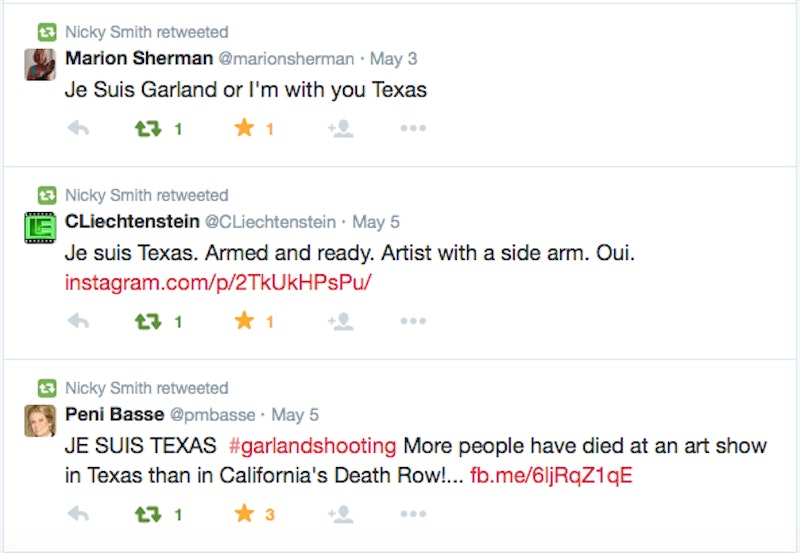
Task: Follow Marion Sherman via add-person icon
Action: 340,129
